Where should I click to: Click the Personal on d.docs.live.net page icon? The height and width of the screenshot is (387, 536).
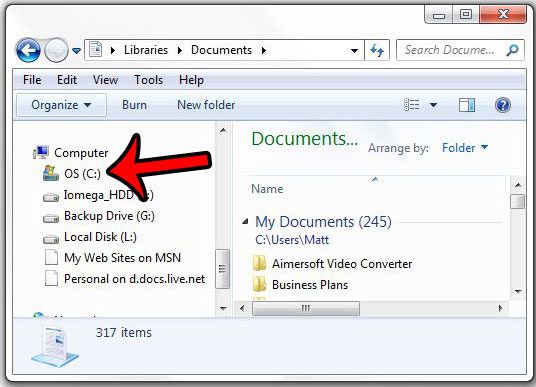click(51, 278)
